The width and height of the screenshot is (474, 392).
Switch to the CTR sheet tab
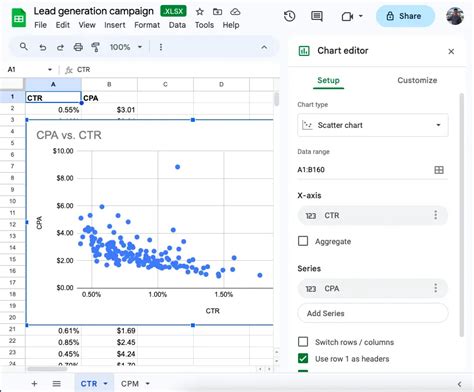[x=89, y=384]
